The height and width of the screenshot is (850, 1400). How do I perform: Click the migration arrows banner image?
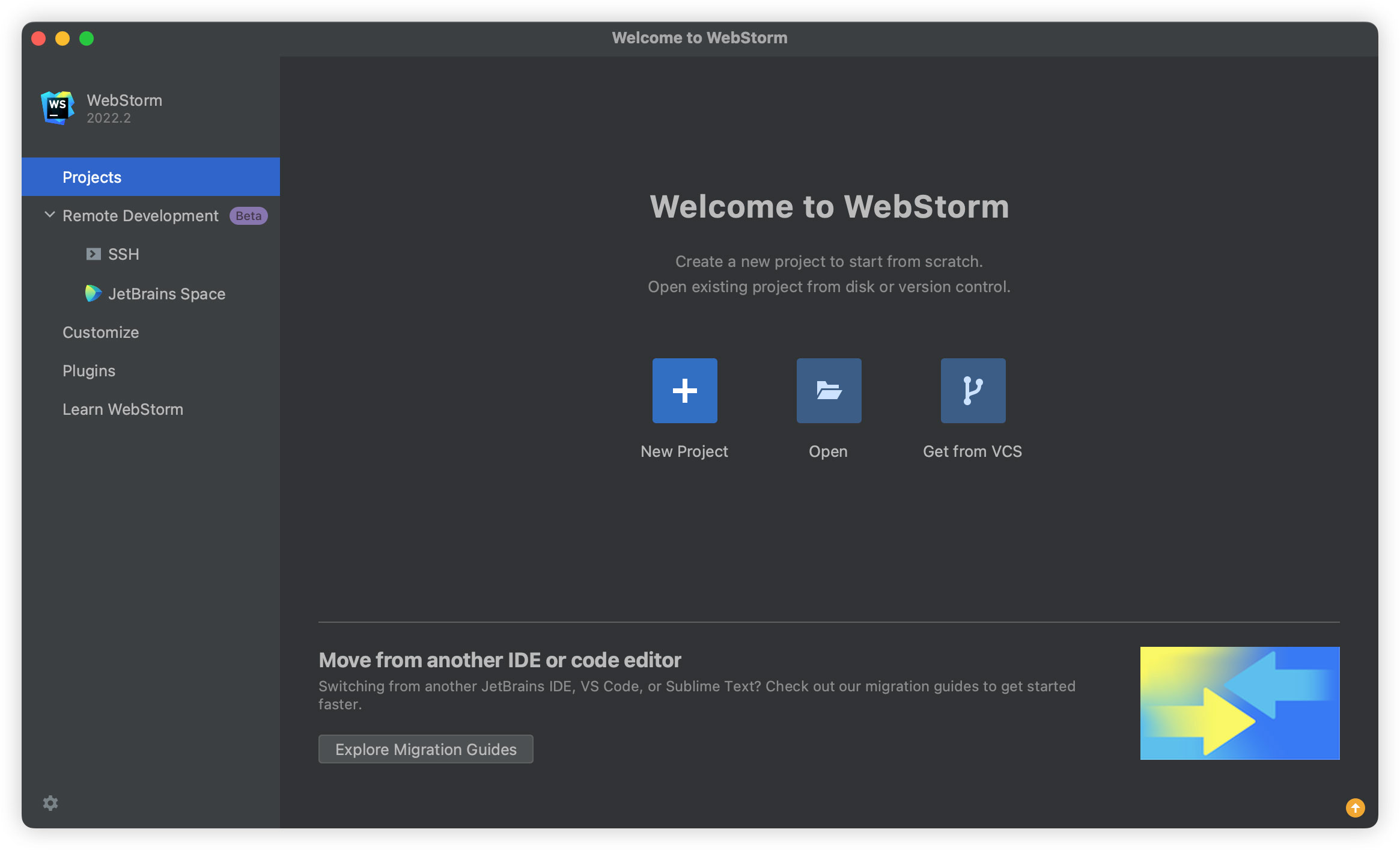pos(1240,703)
